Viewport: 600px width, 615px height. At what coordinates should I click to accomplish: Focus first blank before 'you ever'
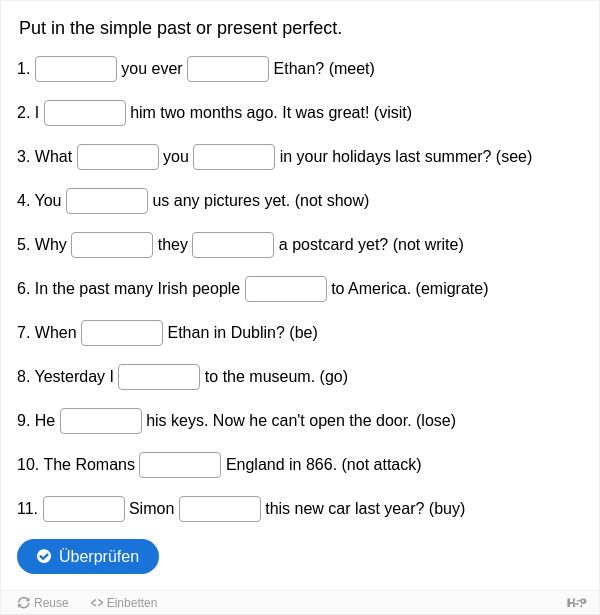pyautogui.click(x=76, y=69)
